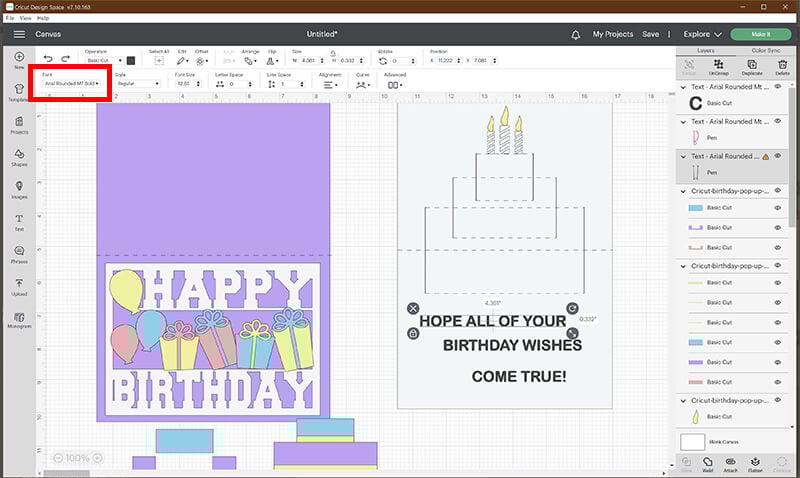The image size is (800, 478).
Task: Hide the Text layer with pink Pen thumbnail
Action: [x=778, y=121]
